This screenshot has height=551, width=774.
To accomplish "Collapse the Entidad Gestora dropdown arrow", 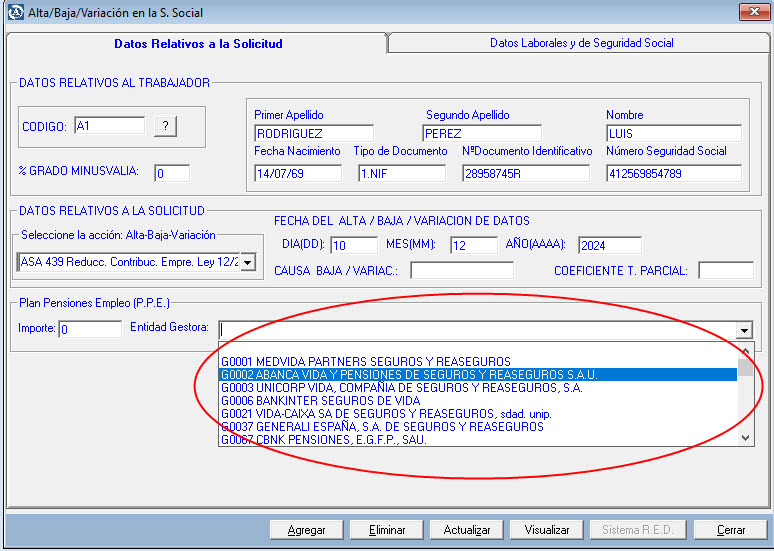I will click(744, 330).
